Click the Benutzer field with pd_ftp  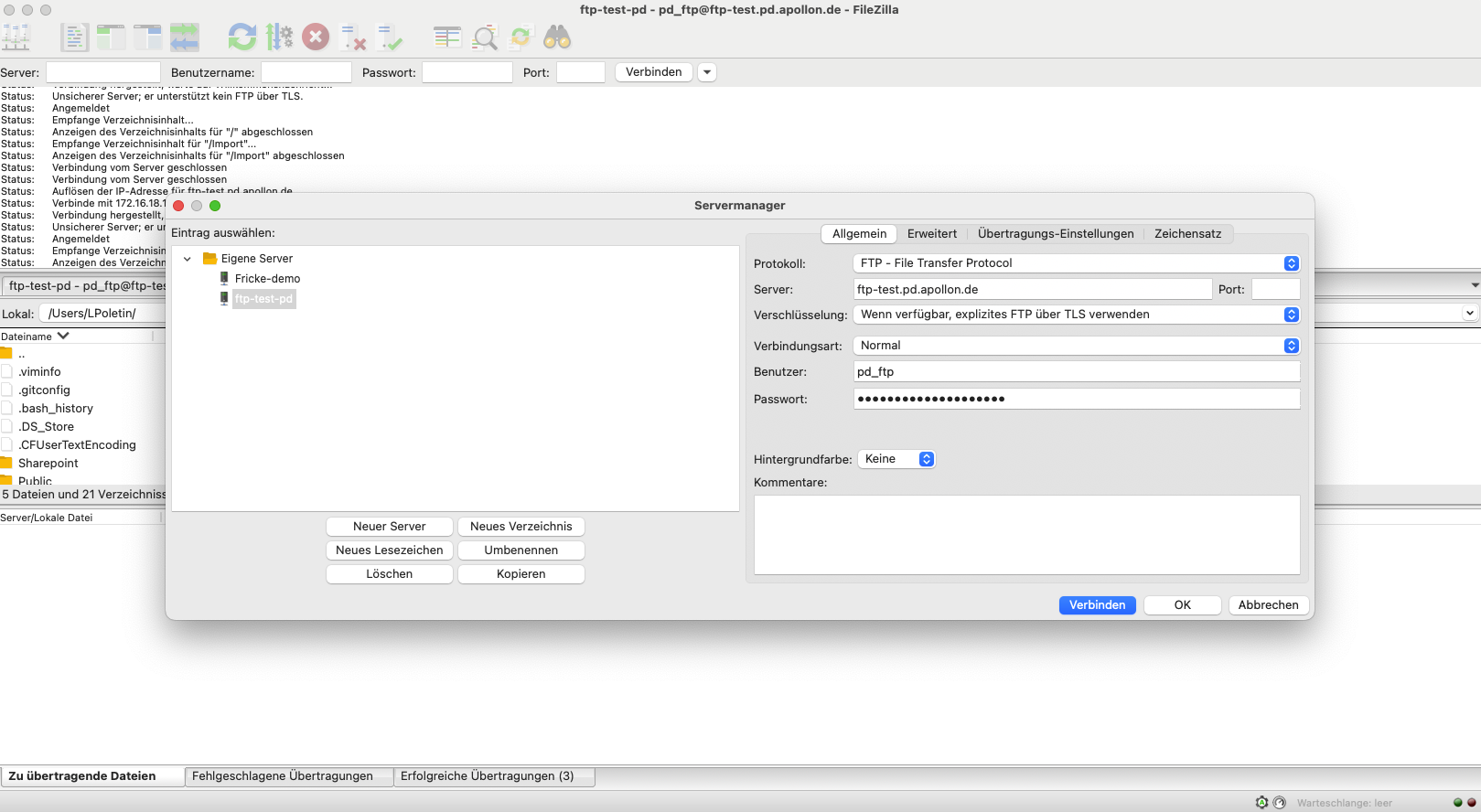(1077, 371)
